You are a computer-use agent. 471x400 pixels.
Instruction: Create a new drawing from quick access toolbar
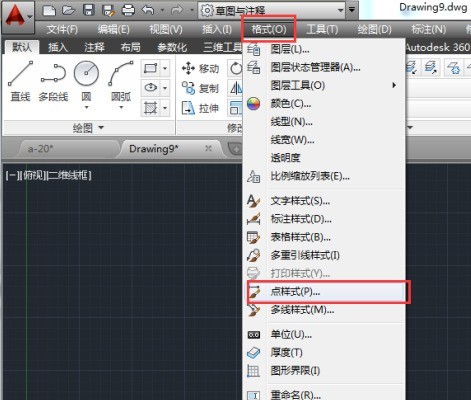click(49, 10)
